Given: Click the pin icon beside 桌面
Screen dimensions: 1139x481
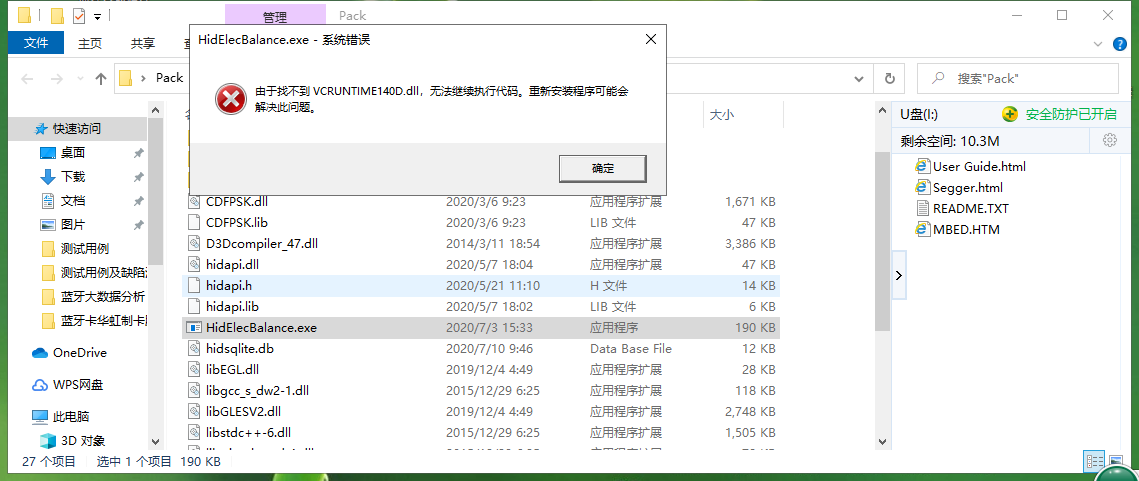Looking at the screenshot, I should pyautogui.click(x=138, y=153).
